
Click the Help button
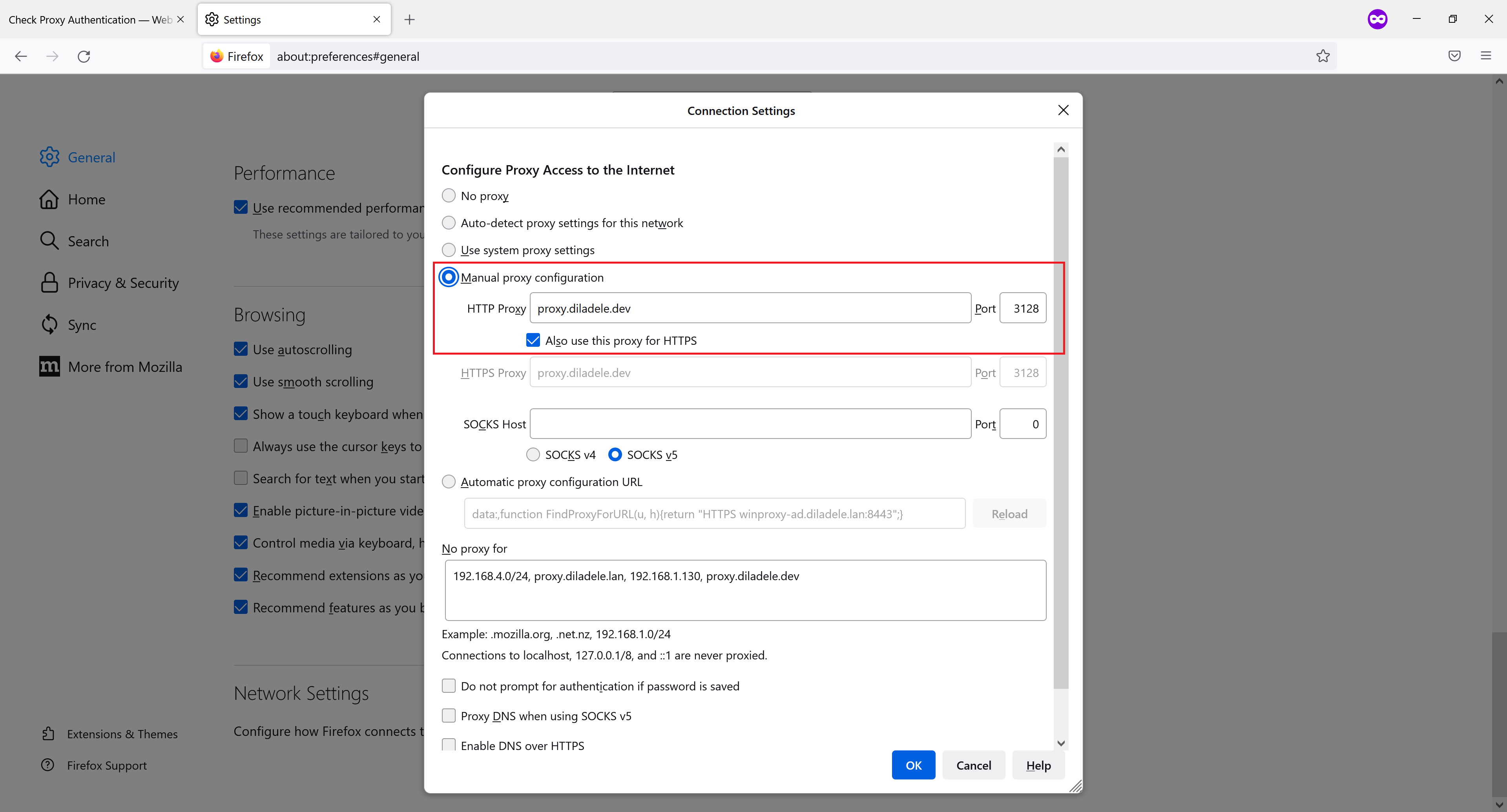pyautogui.click(x=1038, y=764)
